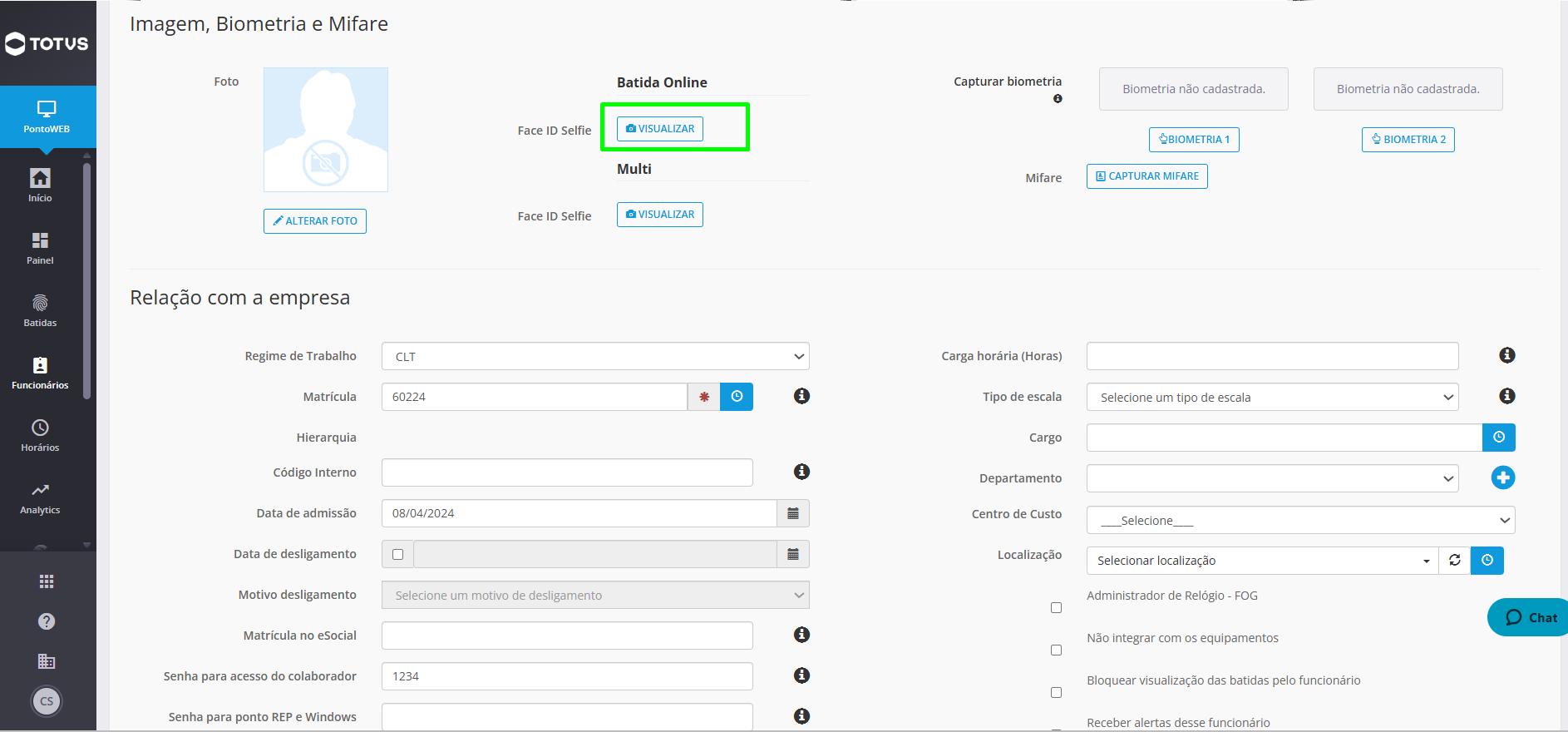Click ALTERAR FOTO button
Screen dimensions: 1568x732
[x=315, y=221]
